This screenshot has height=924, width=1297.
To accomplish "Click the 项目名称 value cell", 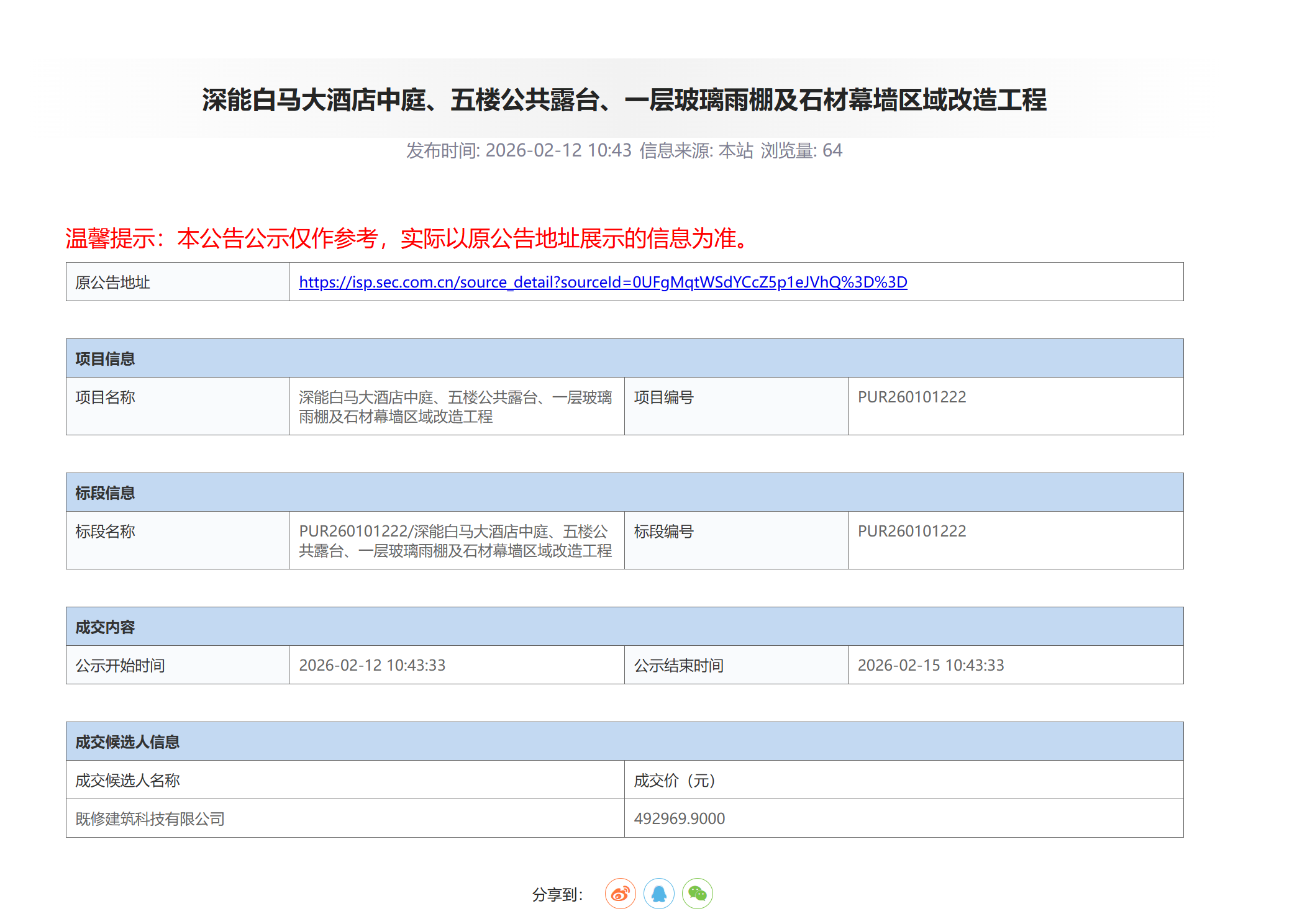I will point(455,407).
